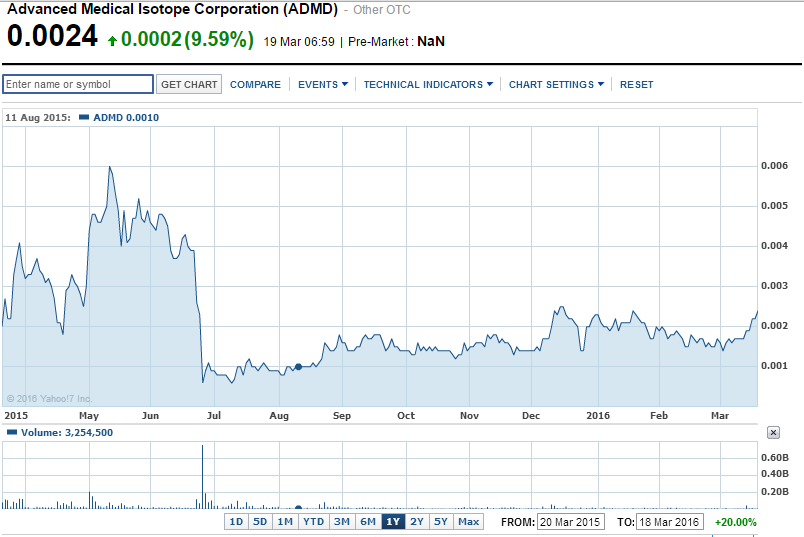Click the 'ADMD 0.0010' legend text
The width and height of the screenshot is (804, 537).
coord(126,117)
